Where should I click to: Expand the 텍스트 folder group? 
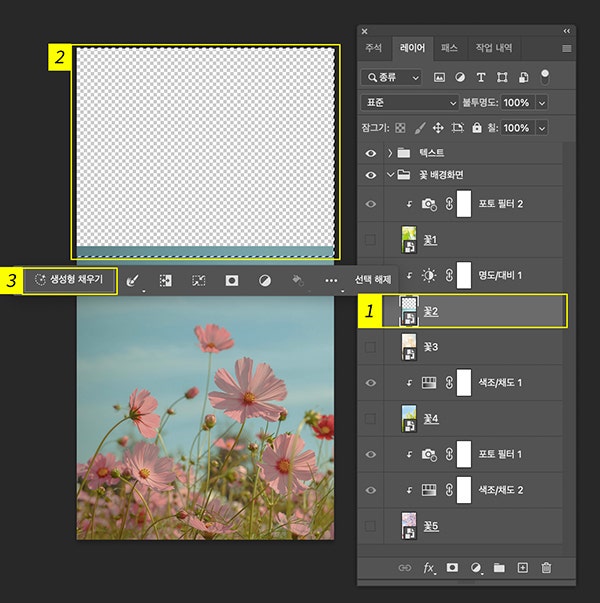(388, 153)
